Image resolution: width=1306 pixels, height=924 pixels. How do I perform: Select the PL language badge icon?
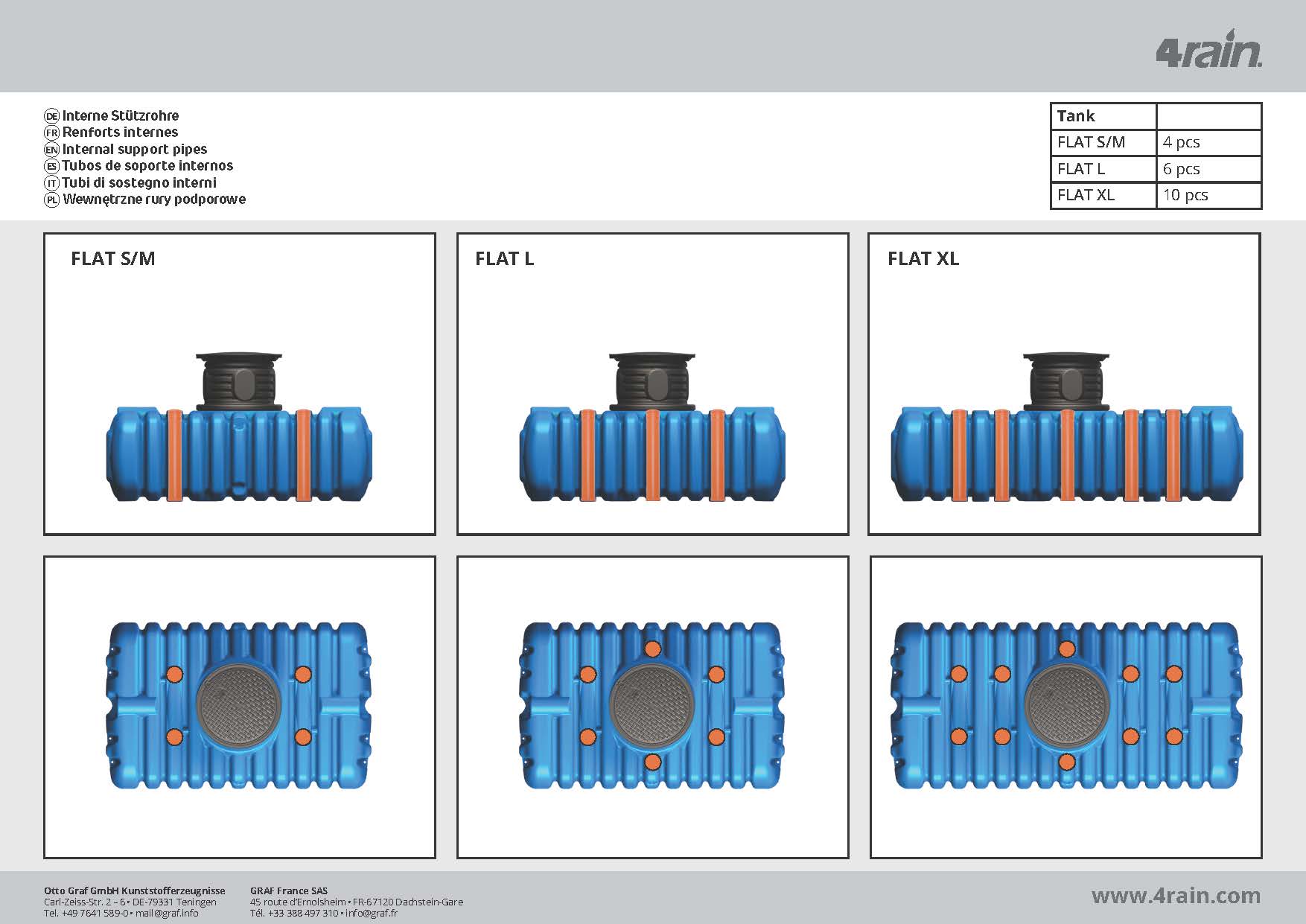51,200
